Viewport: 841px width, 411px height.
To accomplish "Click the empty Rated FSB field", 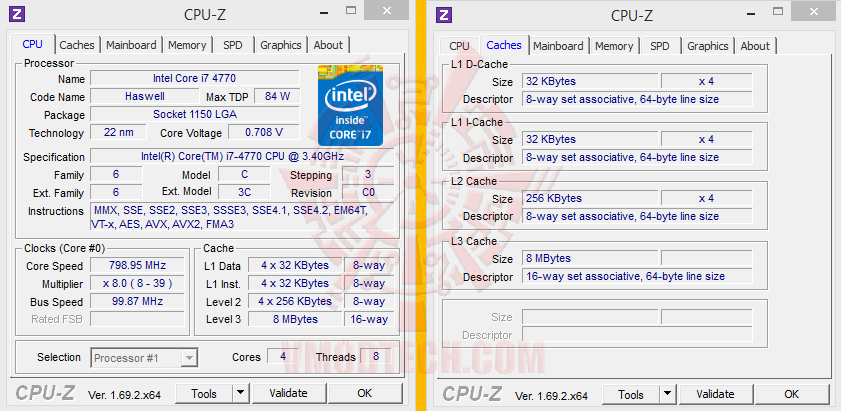I will pyautogui.click(x=137, y=319).
